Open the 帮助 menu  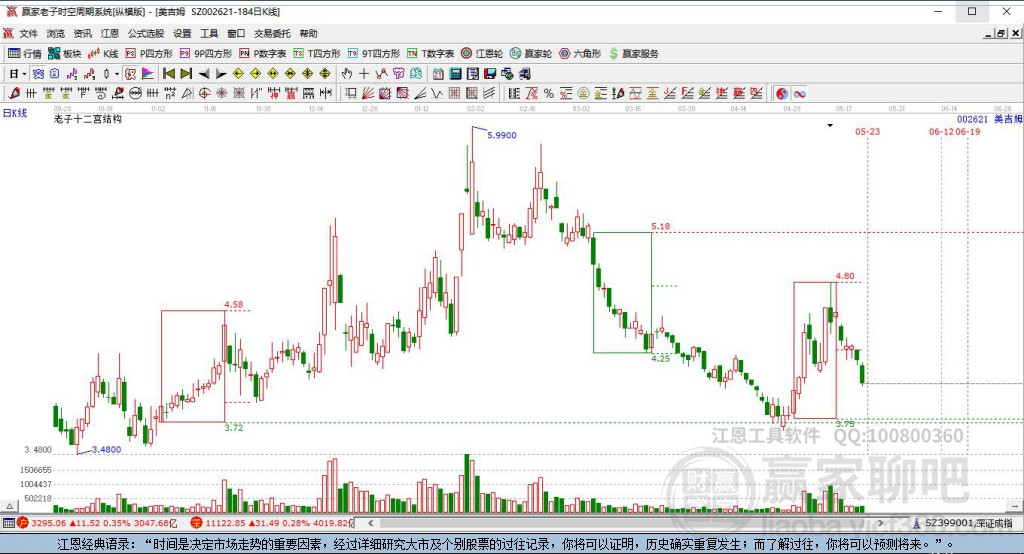pos(308,33)
